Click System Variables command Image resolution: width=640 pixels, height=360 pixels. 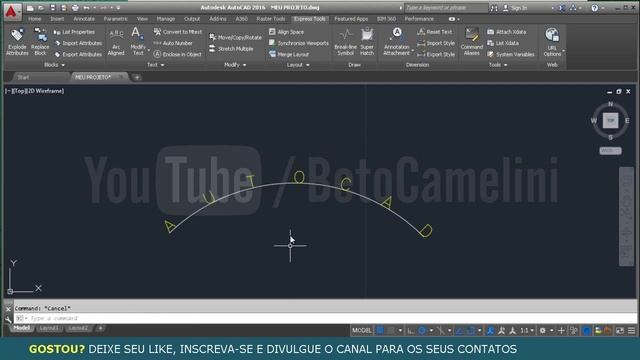pos(511,54)
